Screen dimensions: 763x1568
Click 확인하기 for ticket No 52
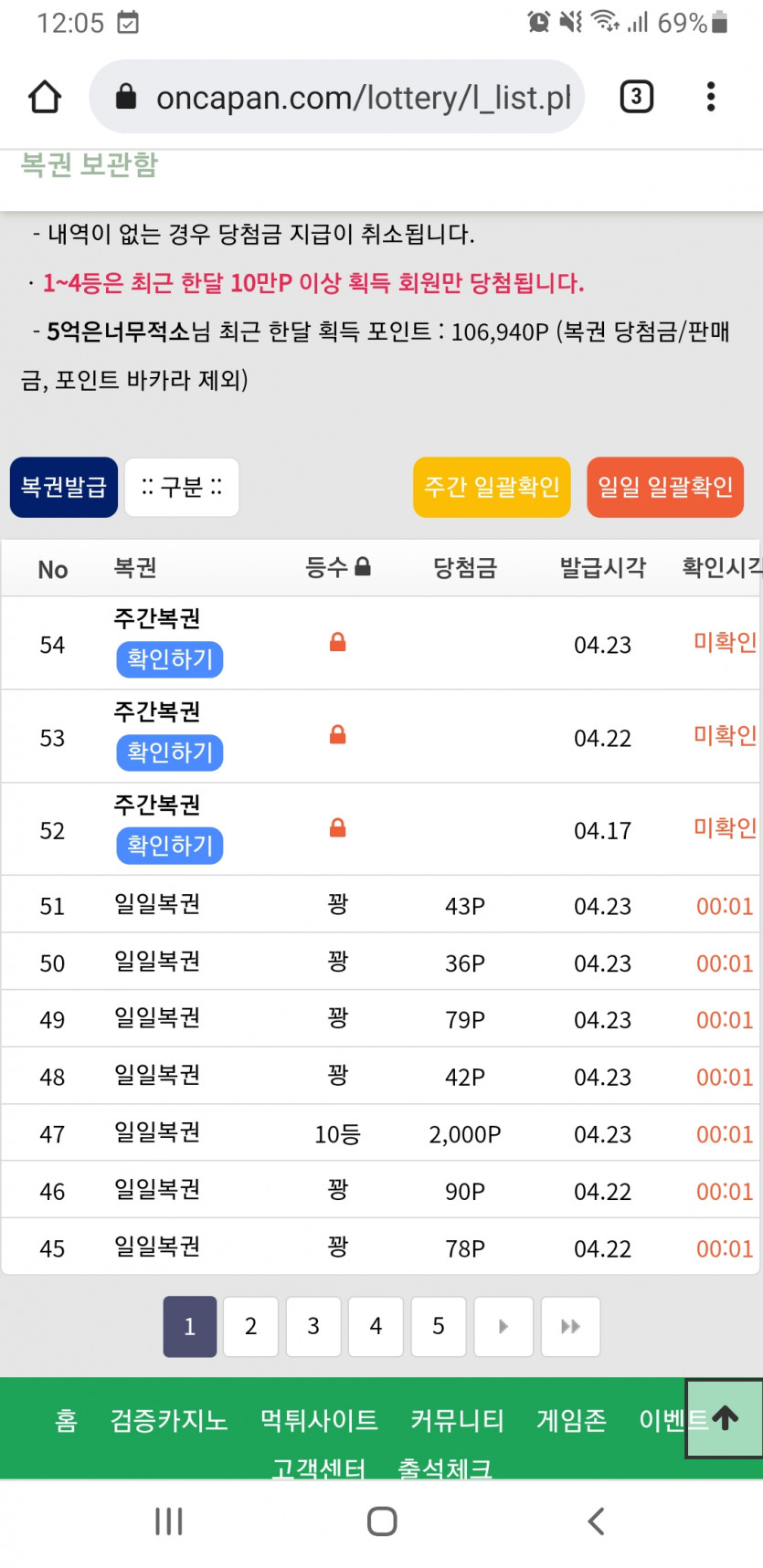pos(170,846)
